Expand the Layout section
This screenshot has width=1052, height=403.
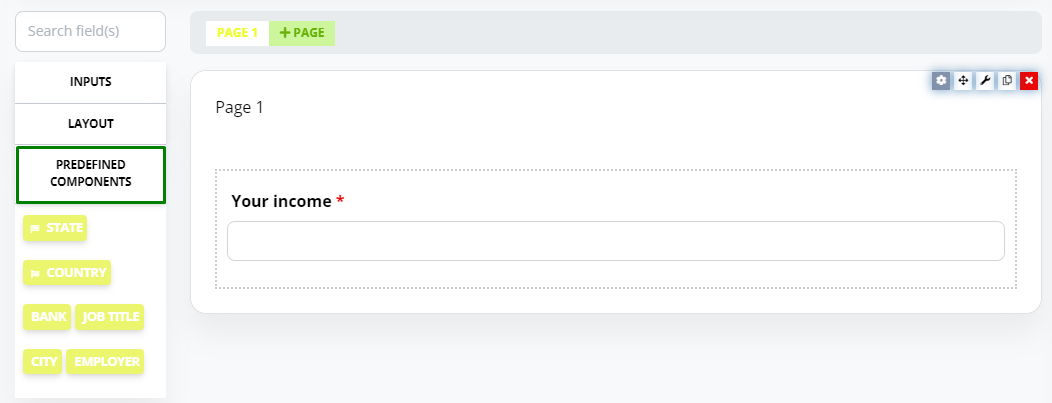[91, 124]
